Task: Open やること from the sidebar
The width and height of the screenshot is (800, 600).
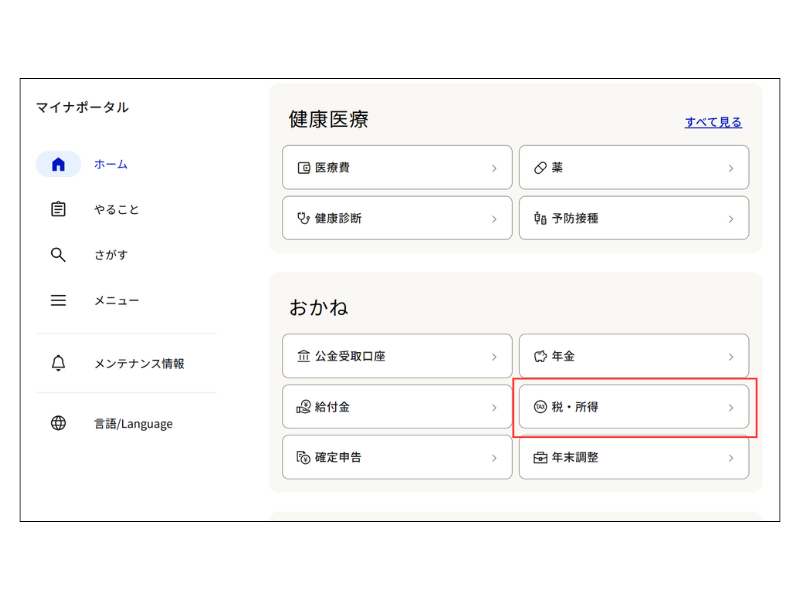Action: tap(117, 209)
